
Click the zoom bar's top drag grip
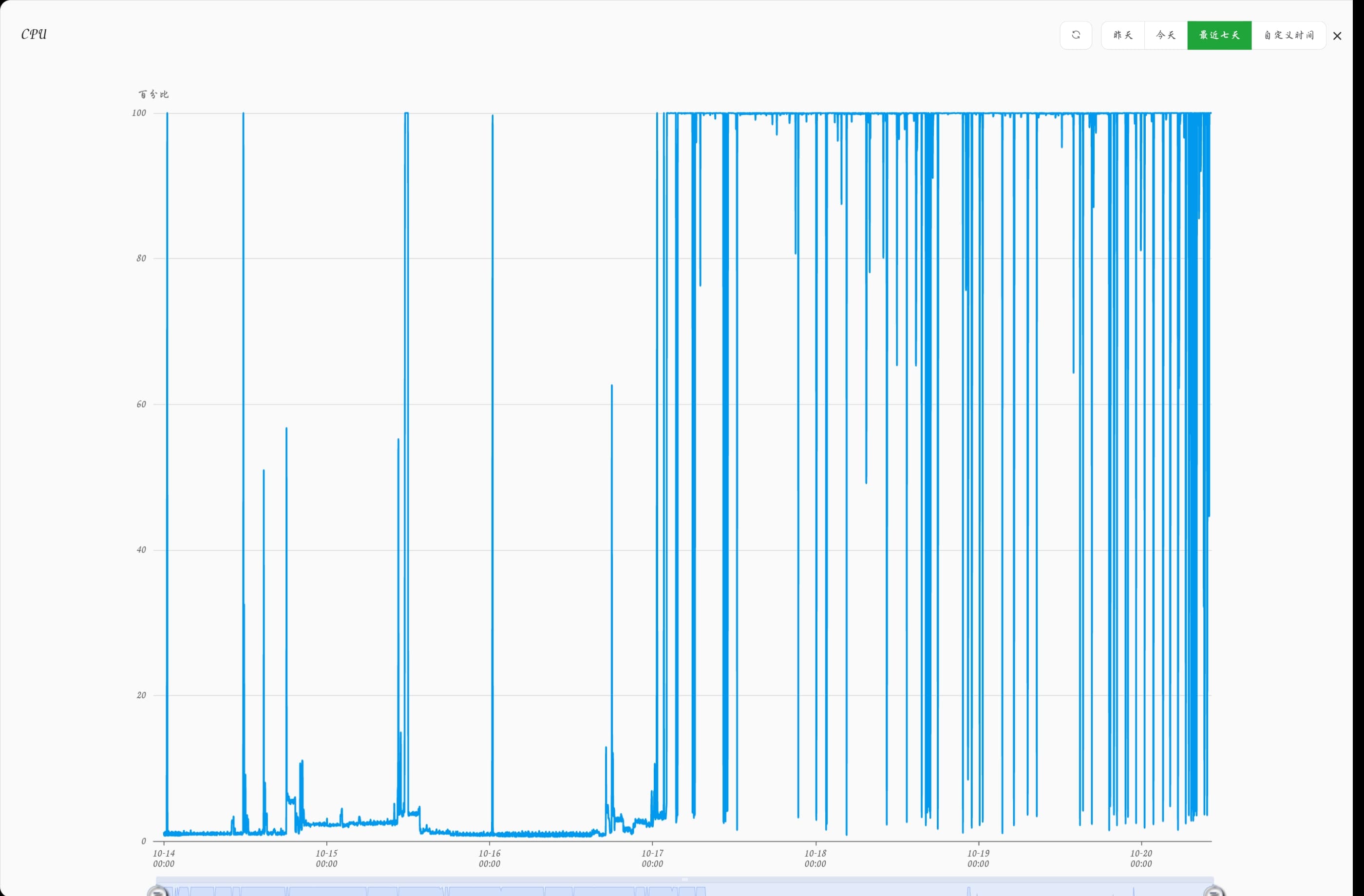point(684,879)
